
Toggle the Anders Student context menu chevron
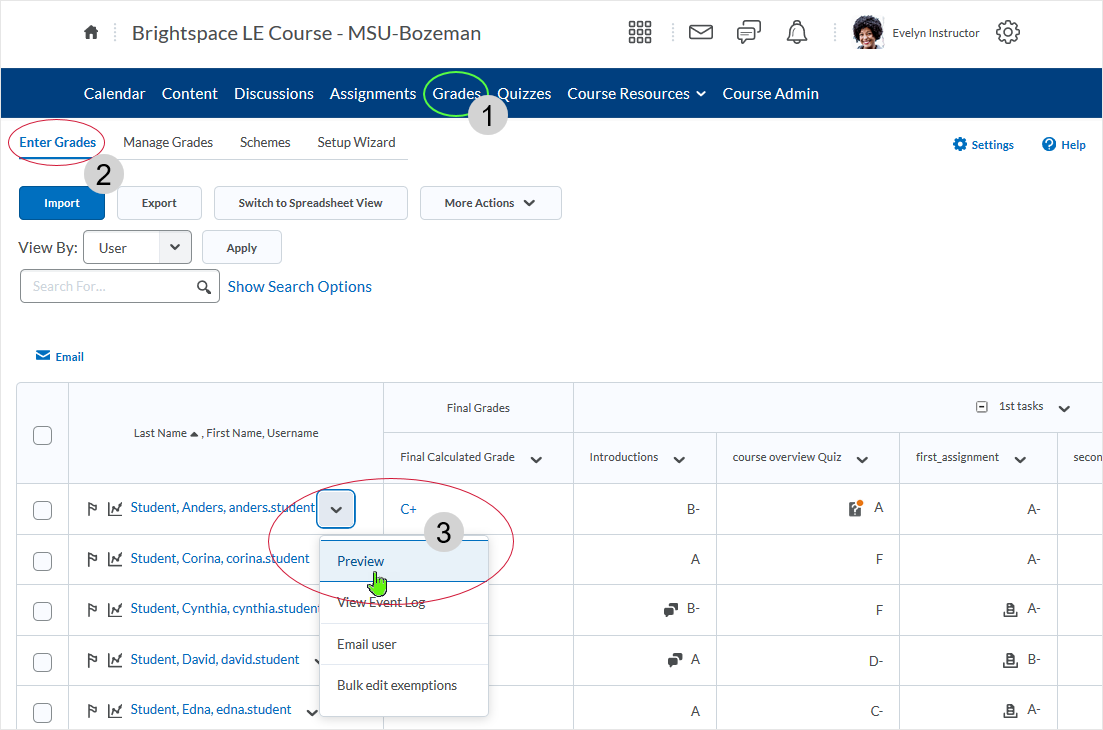click(x=336, y=508)
